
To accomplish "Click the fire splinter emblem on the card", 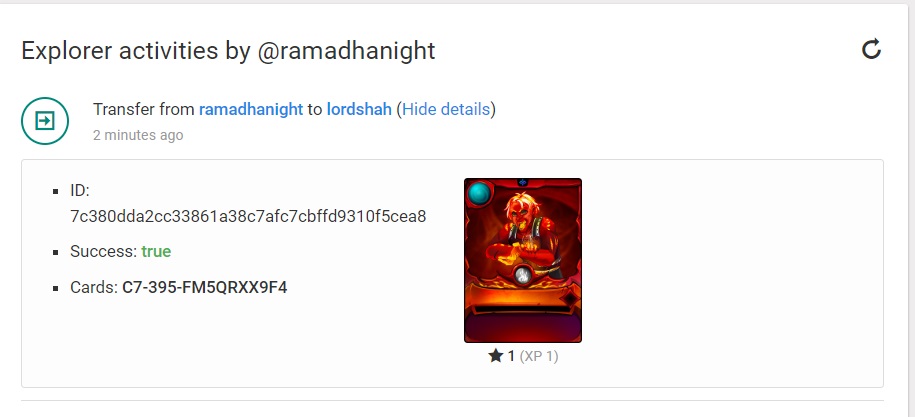I will click(x=523, y=275).
